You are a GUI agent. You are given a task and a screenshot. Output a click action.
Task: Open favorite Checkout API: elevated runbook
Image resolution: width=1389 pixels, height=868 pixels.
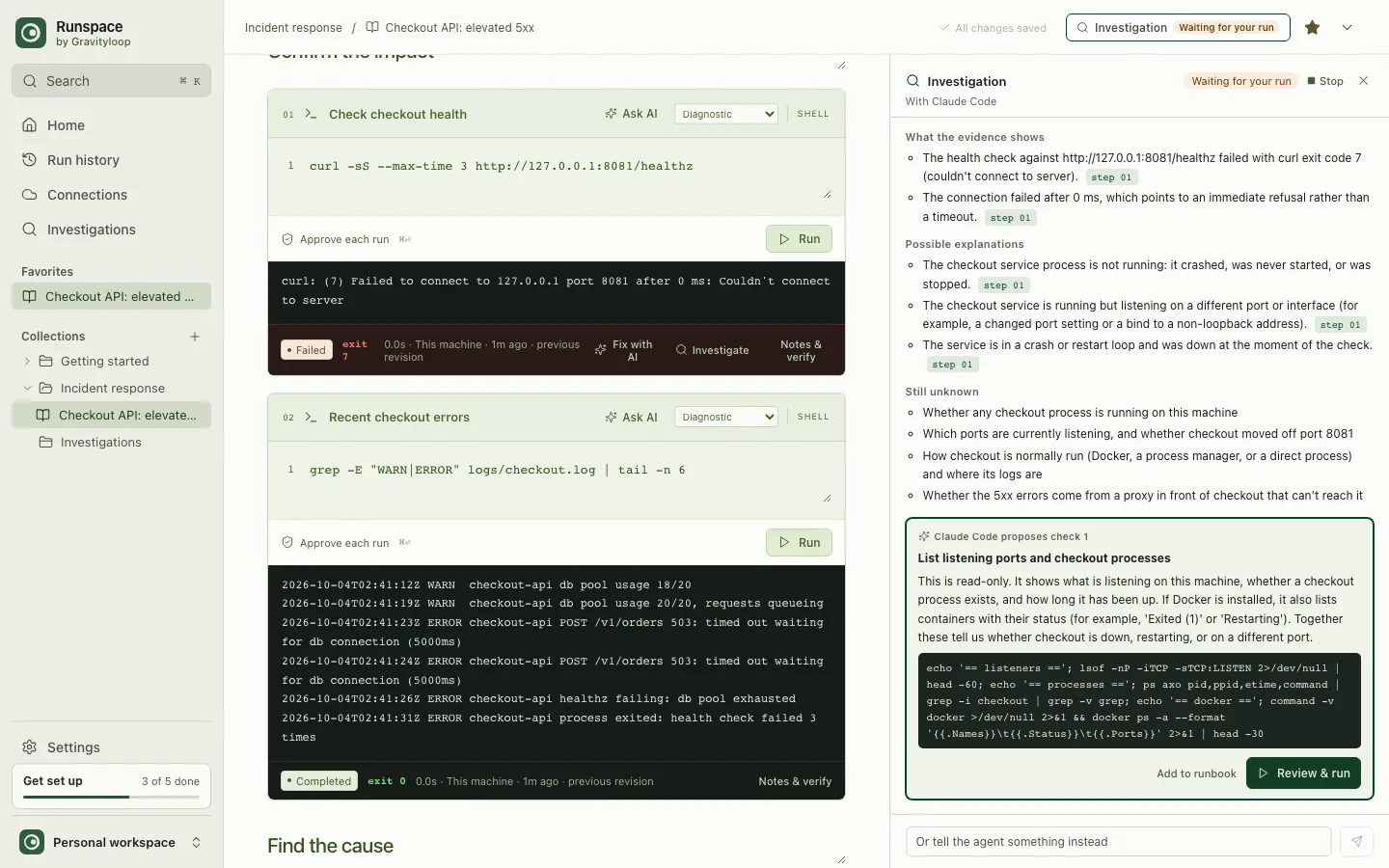[111, 297]
